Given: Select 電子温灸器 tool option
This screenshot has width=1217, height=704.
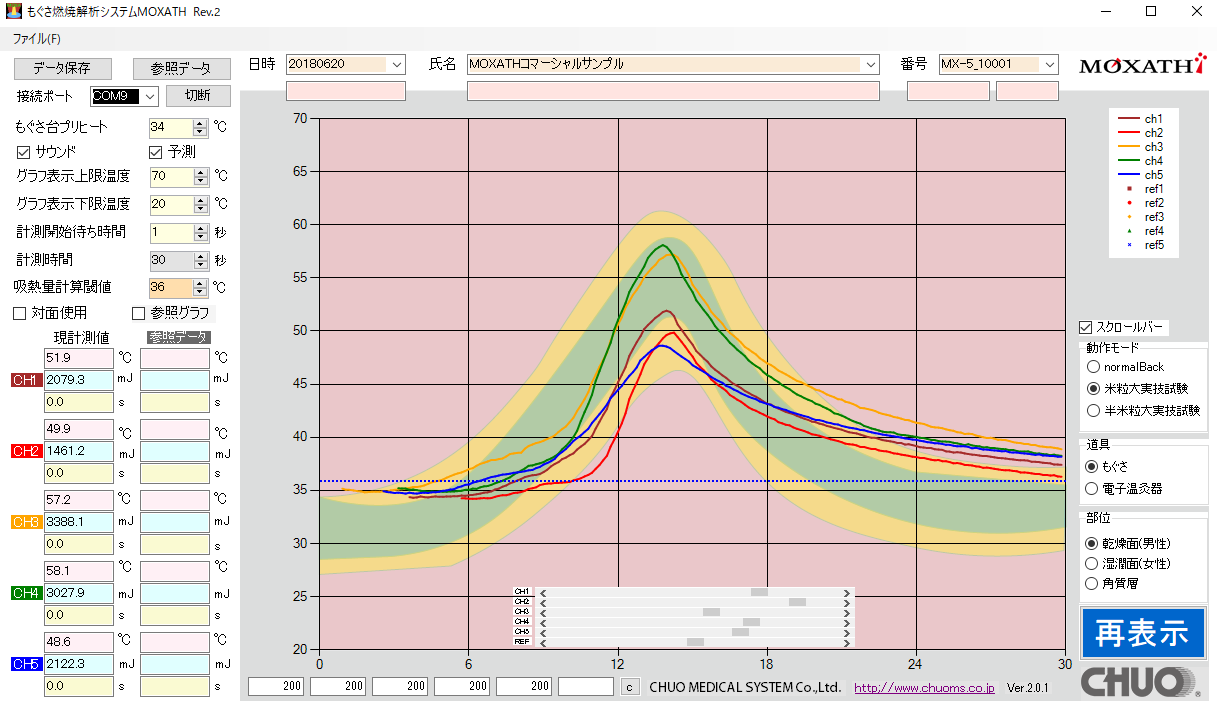Looking at the screenshot, I should (x=1093, y=489).
